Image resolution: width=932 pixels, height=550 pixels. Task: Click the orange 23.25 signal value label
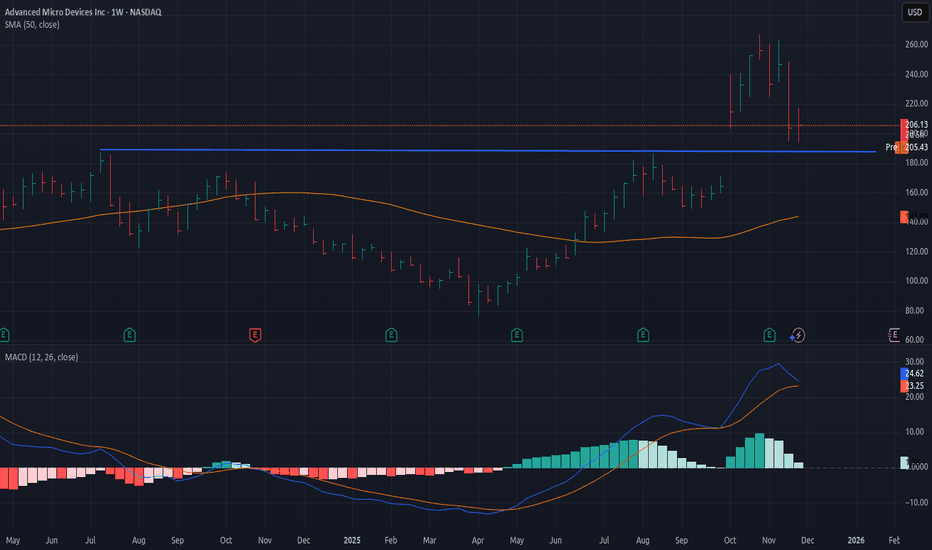tap(916, 385)
